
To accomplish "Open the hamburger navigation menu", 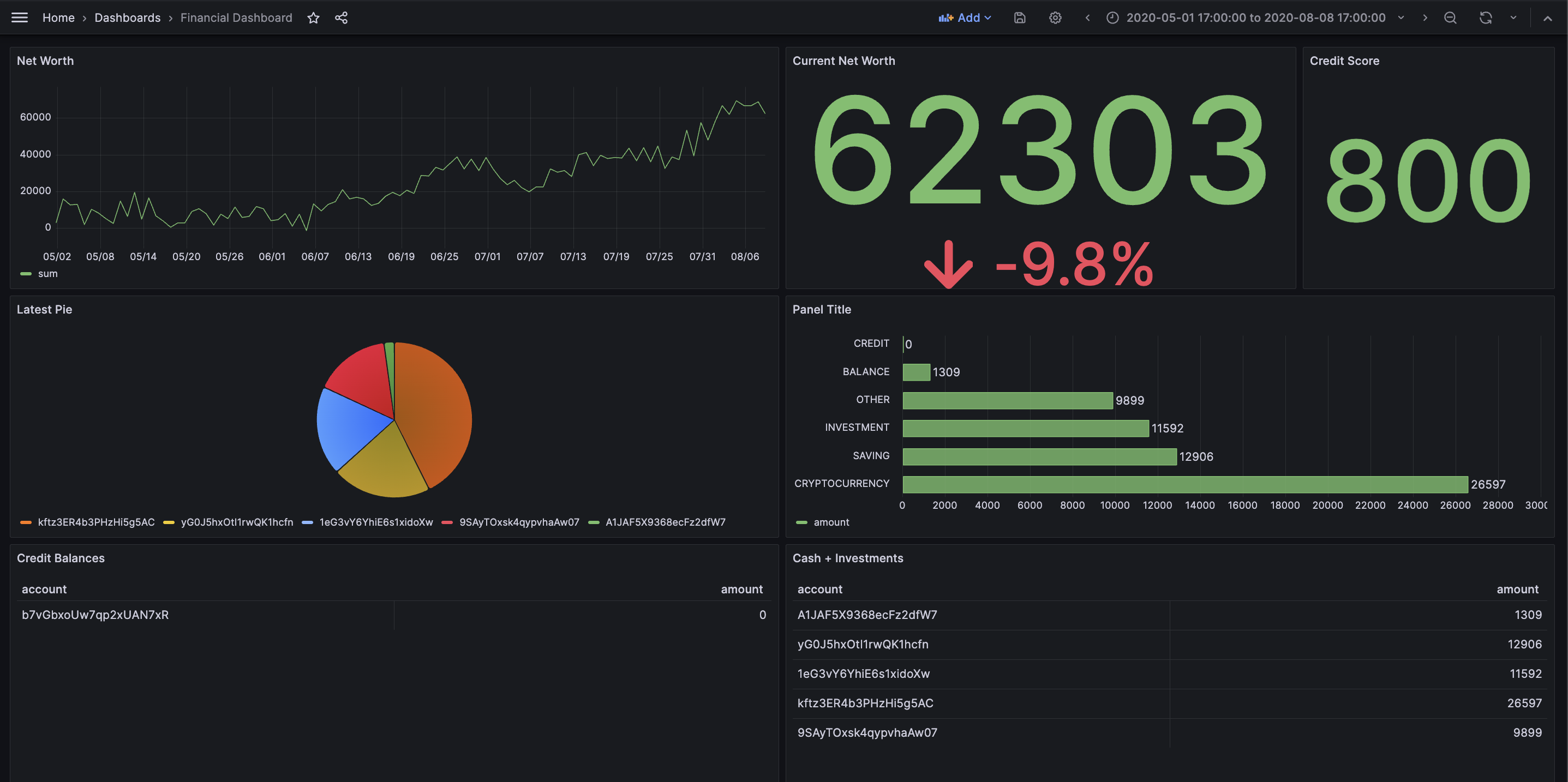I will [x=20, y=17].
